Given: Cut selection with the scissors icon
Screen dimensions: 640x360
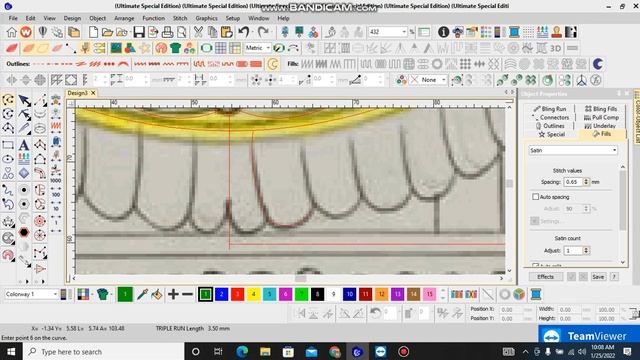Looking at the screenshot, I should click(198, 32).
